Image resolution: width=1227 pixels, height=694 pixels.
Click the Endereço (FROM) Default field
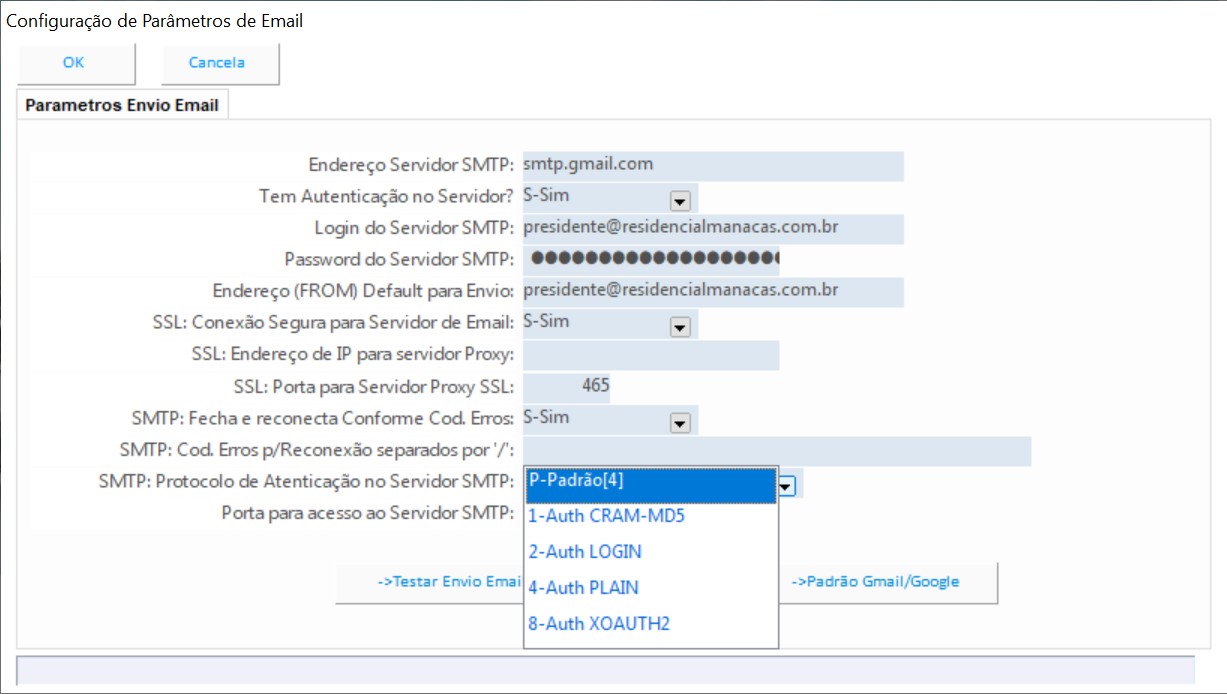point(712,291)
